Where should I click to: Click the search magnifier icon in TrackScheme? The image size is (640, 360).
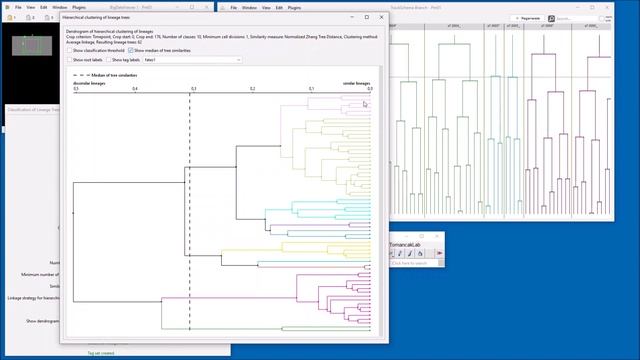point(551,18)
